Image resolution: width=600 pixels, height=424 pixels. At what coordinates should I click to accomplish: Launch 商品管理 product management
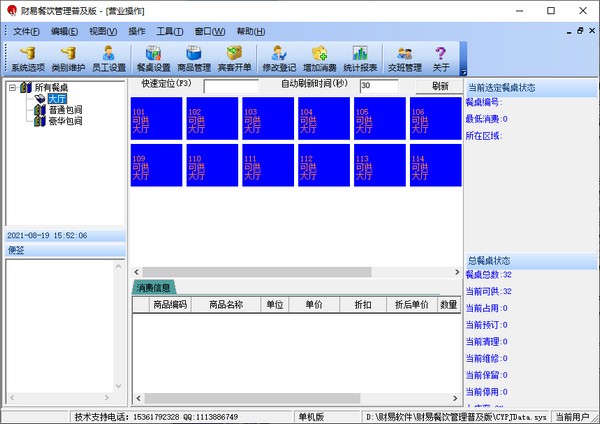(194, 58)
